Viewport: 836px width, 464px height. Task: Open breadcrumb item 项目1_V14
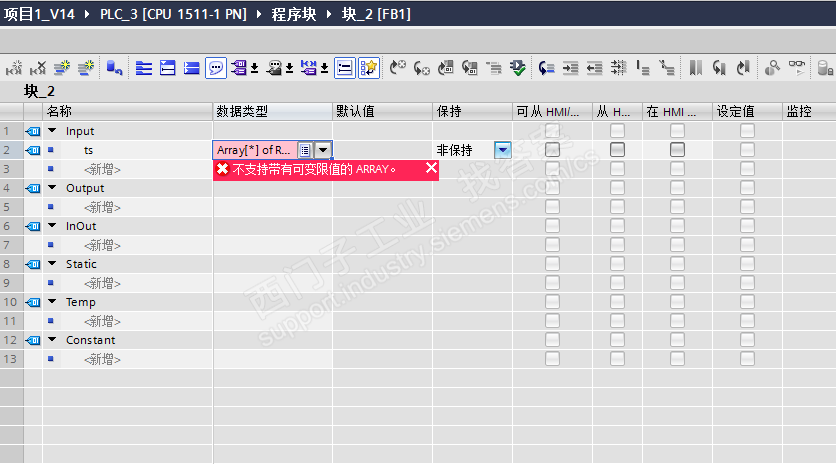(39, 14)
